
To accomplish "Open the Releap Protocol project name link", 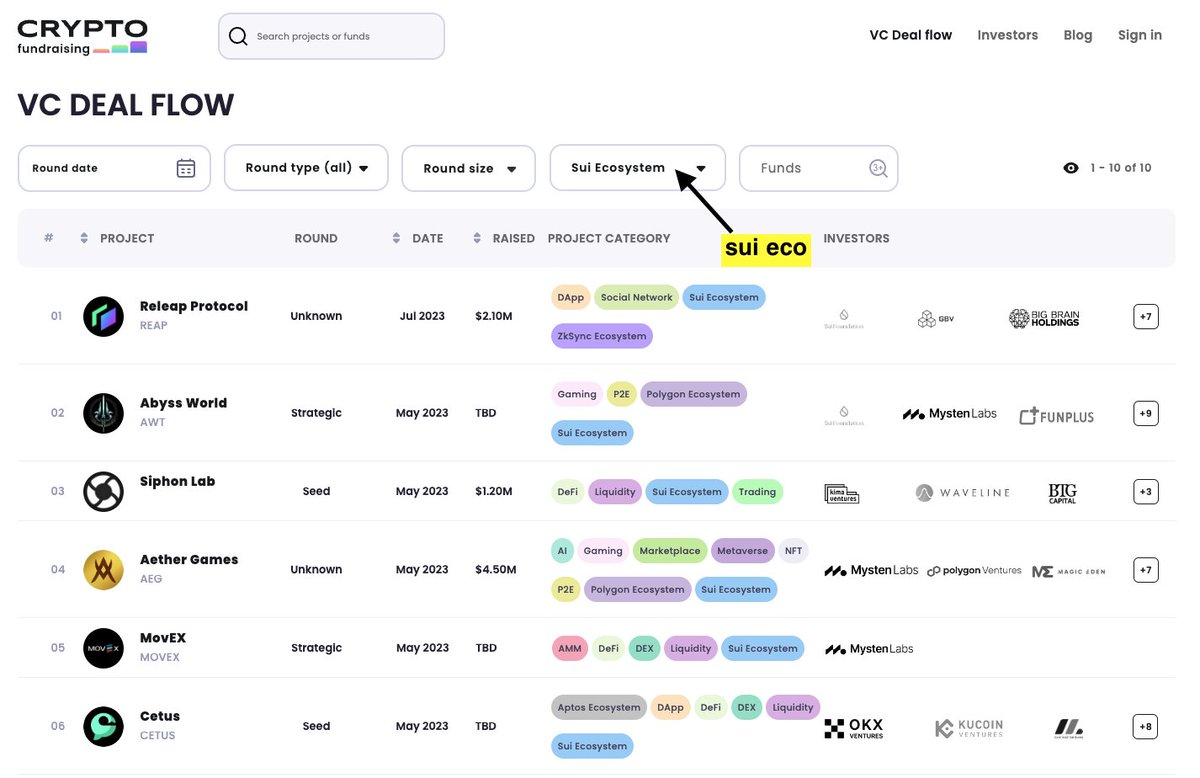I will 194,306.
